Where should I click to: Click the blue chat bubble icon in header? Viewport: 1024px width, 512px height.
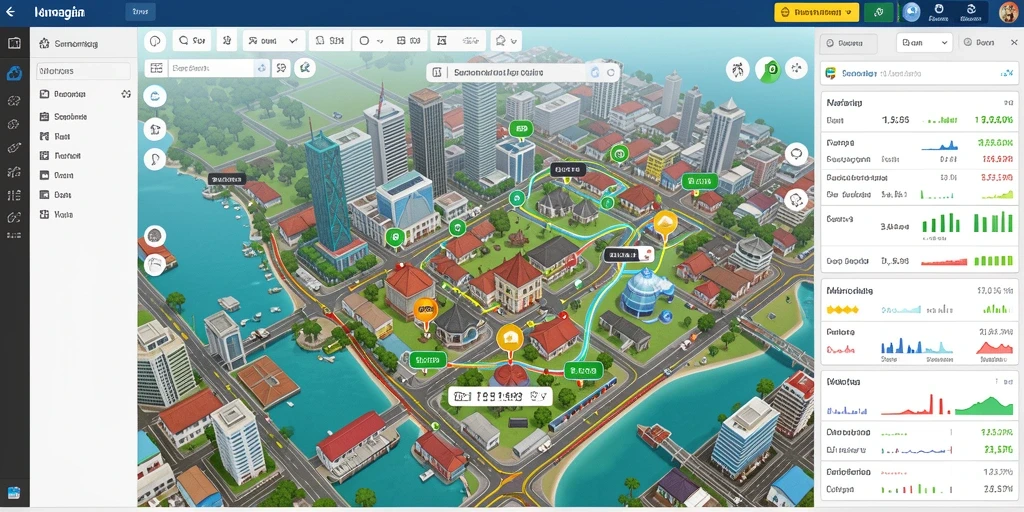pos(910,12)
